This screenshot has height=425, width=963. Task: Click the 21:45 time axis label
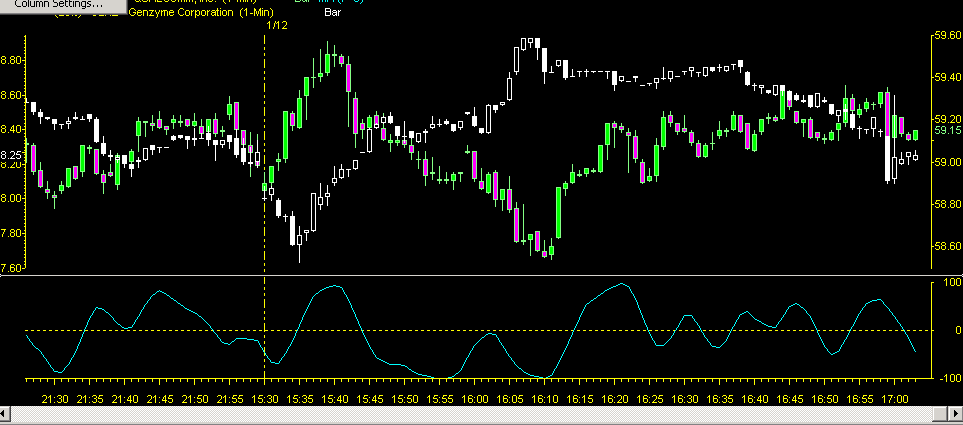point(160,399)
